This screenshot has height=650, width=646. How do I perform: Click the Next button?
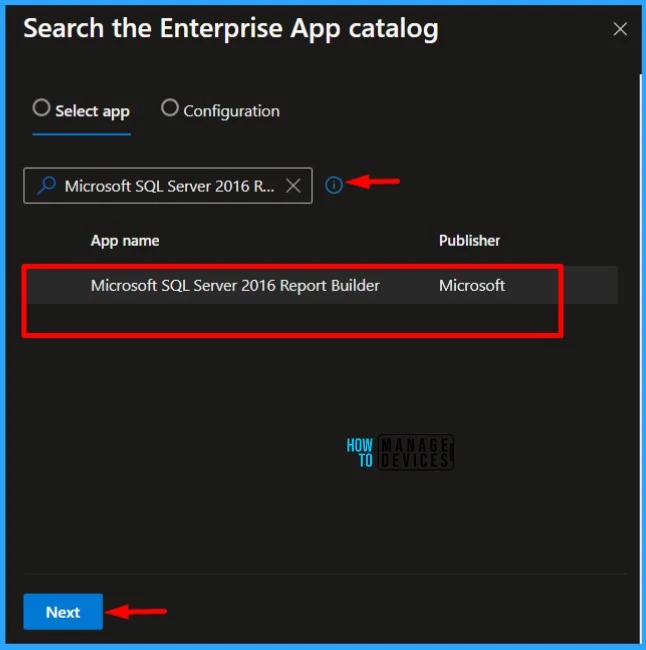click(63, 611)
